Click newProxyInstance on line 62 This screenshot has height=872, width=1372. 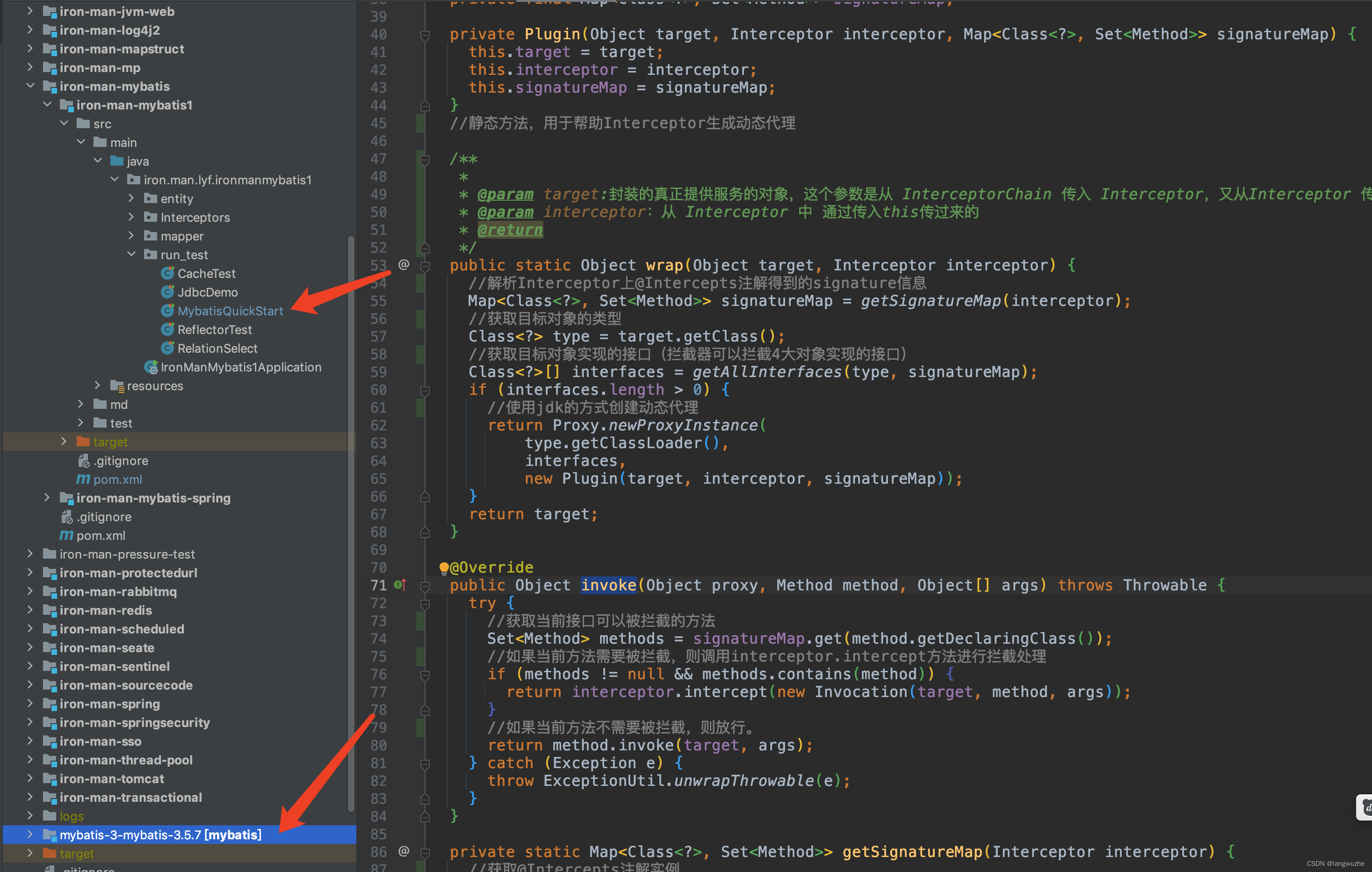click(683, 425)
